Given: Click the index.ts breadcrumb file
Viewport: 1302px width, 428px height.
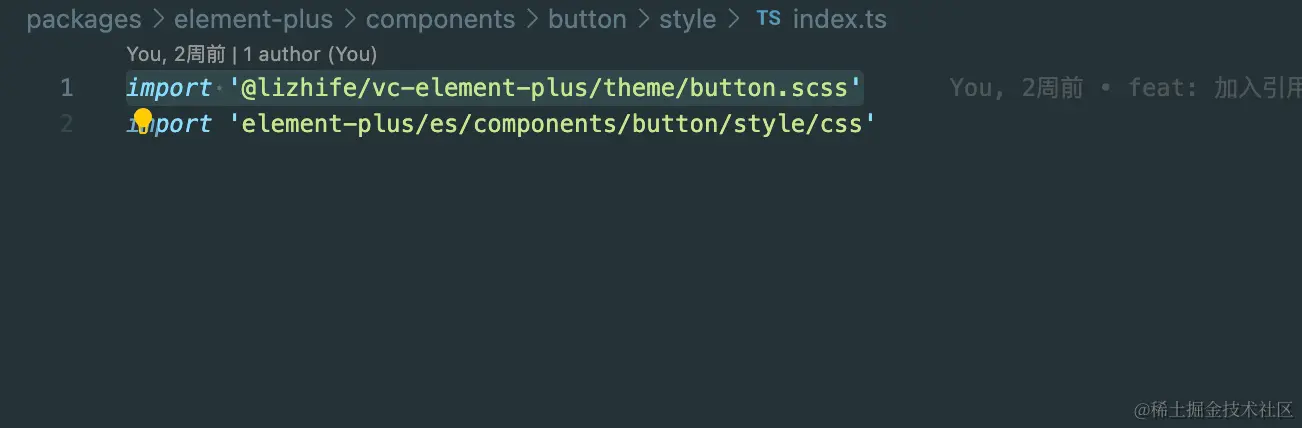Looking at the screenshot, I should click(x=839, y=19).
